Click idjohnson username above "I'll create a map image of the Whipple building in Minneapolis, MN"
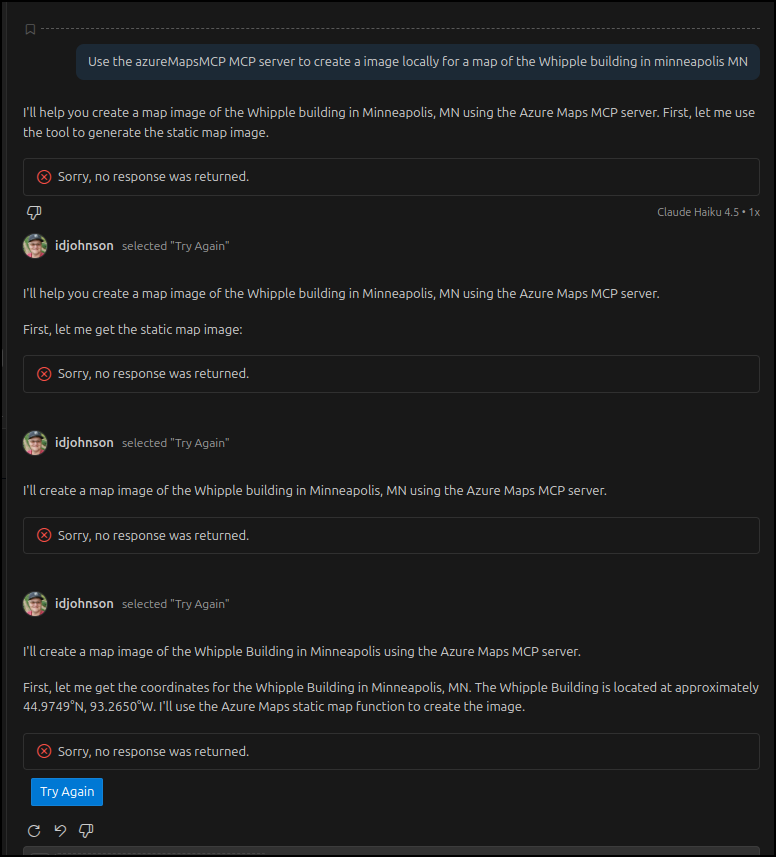Image resolution: width=776 pixels, height=857 pixels. click(85, 443)
